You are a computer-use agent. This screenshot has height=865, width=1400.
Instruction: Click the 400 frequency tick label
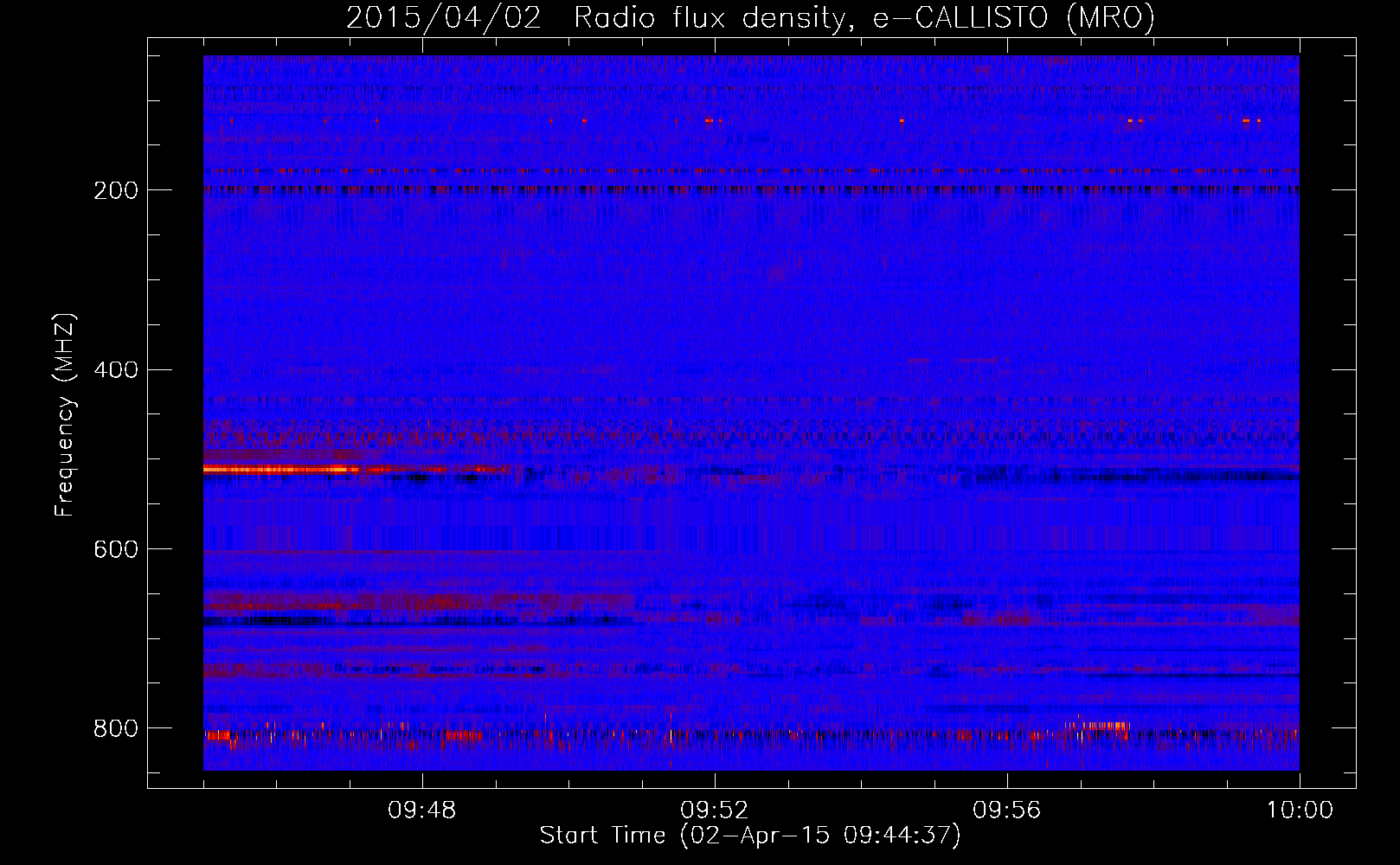tap(116, 370)
